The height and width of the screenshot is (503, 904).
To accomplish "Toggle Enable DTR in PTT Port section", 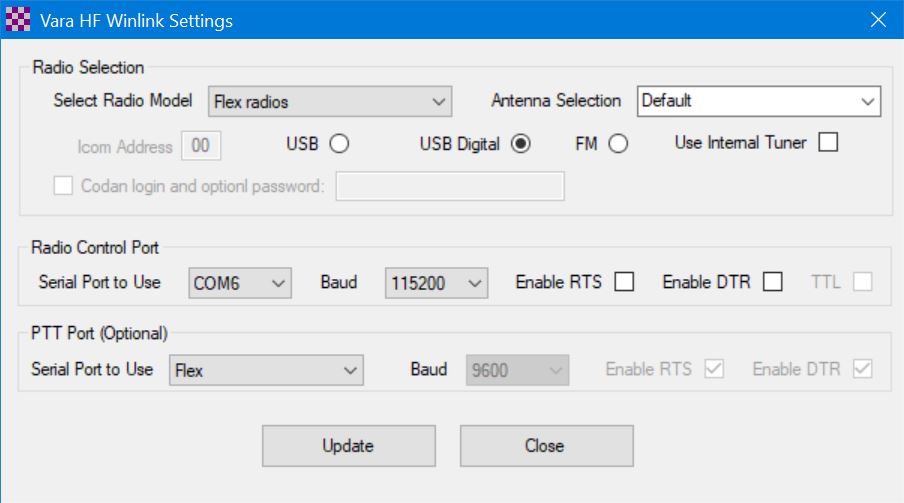I will click(862, 369).
